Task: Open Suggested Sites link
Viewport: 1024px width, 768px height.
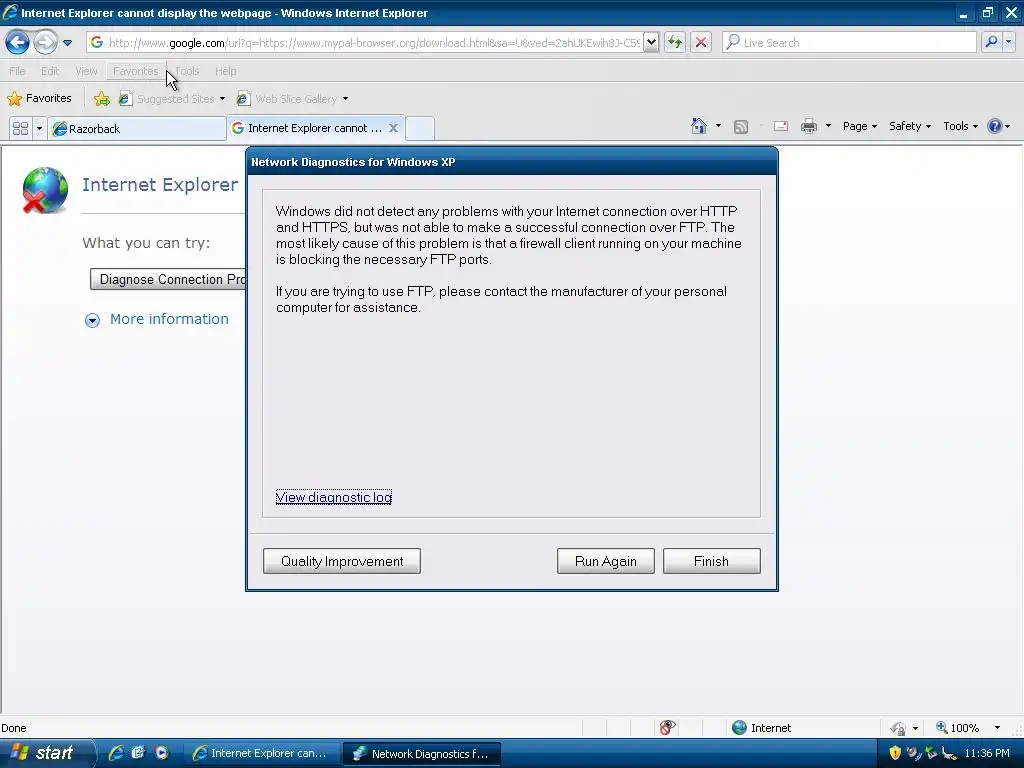Action: click(x=167, y=99)
